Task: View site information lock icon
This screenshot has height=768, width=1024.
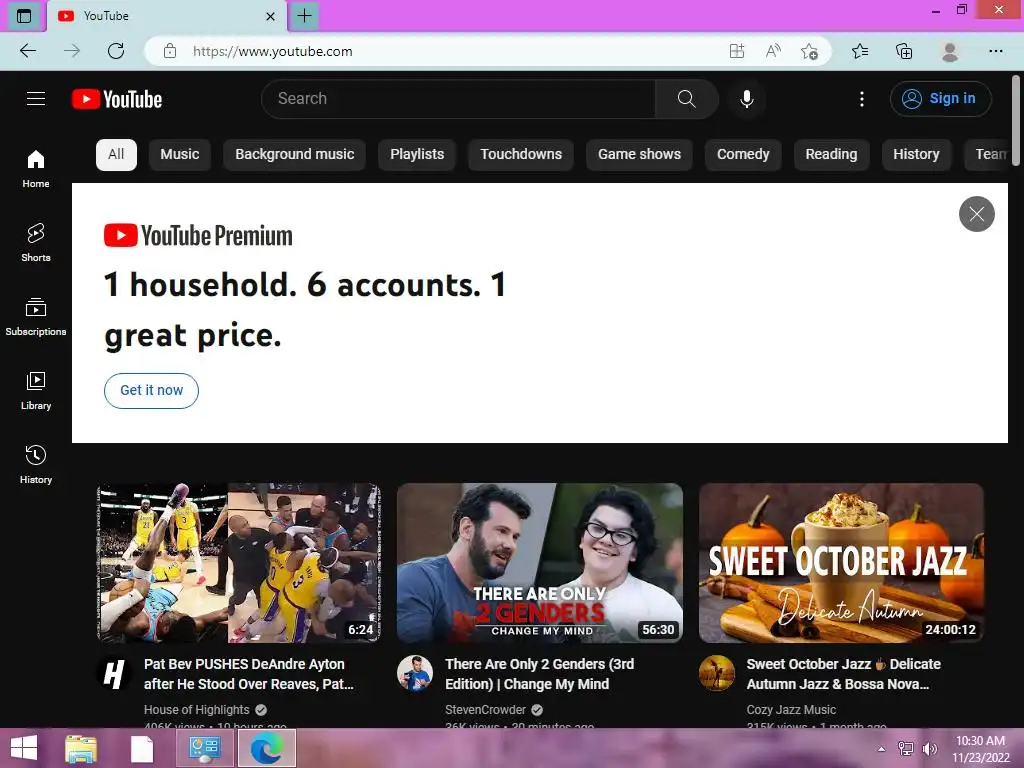Action: [x=170, y=51]
